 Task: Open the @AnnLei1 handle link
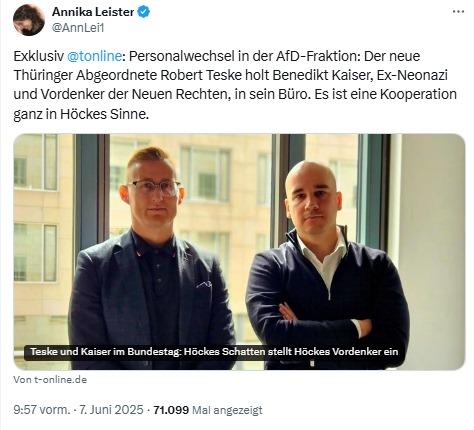(x=78, y=28)
